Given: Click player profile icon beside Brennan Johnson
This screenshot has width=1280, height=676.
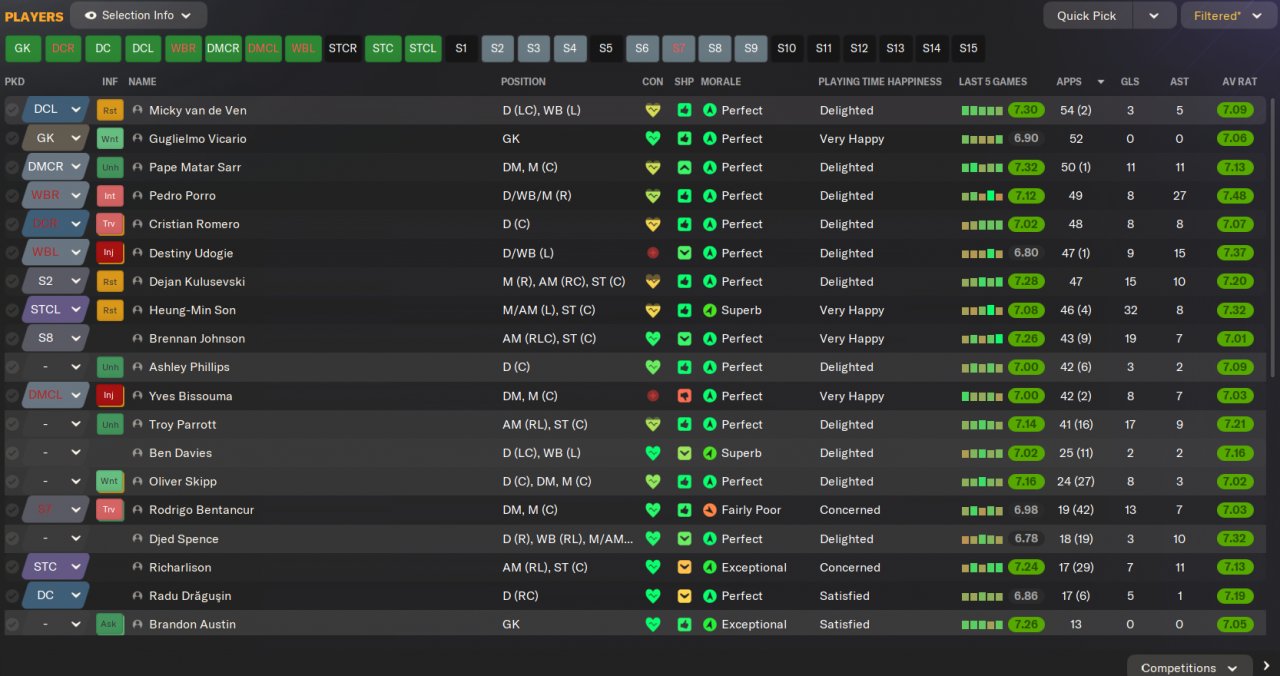Looking at the screenshot, I should point(138,339).
